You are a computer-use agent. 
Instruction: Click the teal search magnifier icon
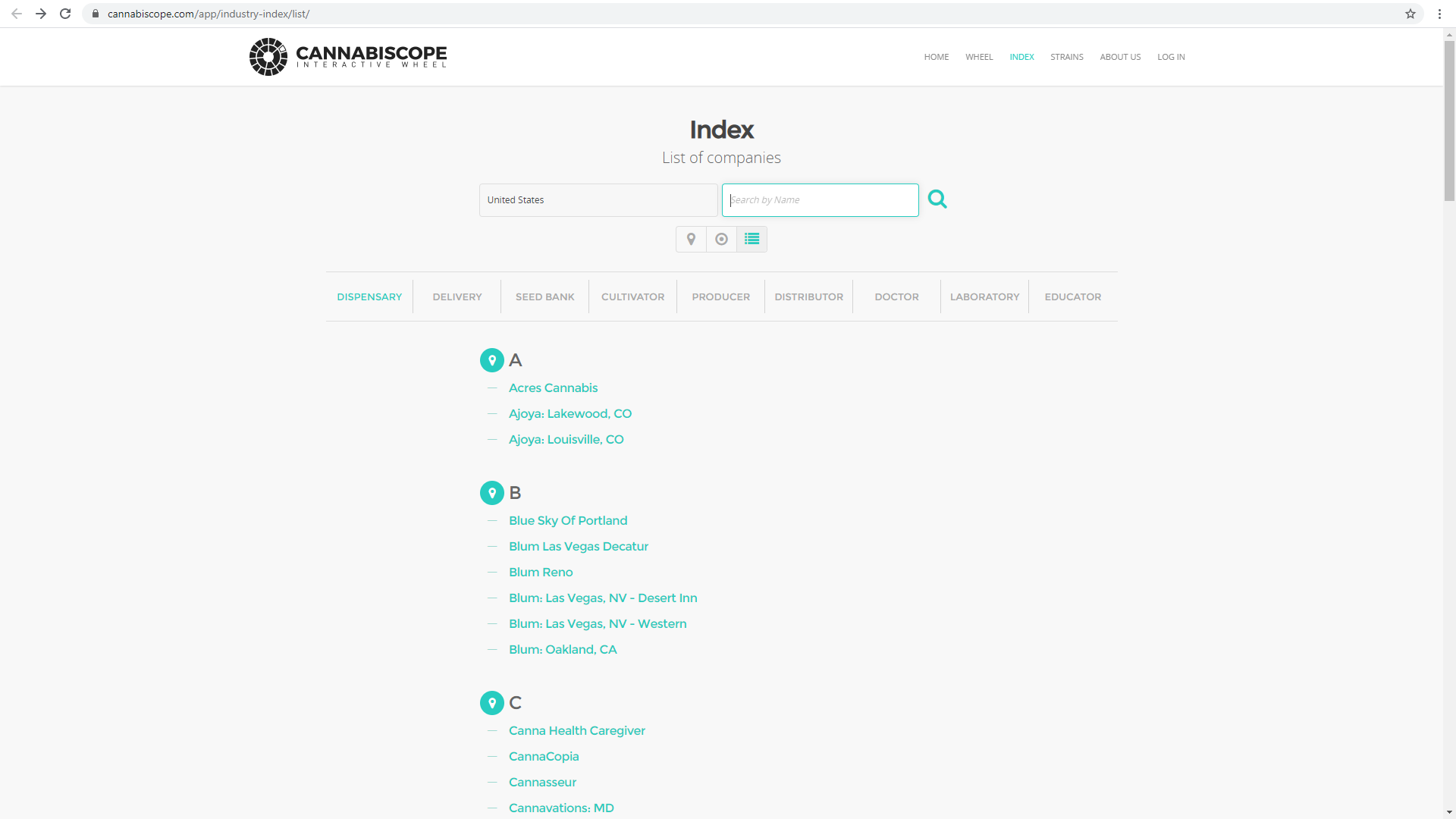click(937, 199)
